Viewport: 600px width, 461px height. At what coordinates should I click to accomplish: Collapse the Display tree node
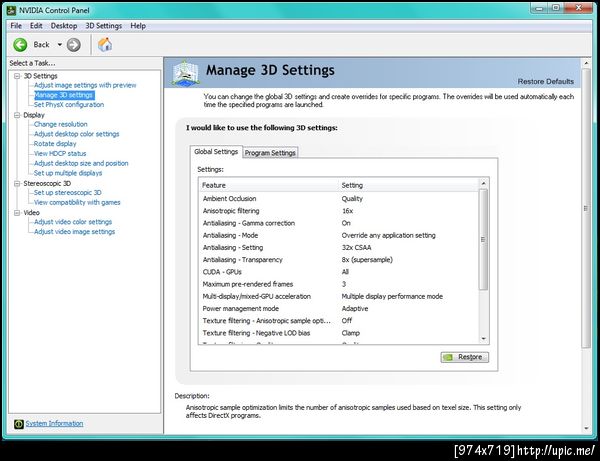click(17, 115)
